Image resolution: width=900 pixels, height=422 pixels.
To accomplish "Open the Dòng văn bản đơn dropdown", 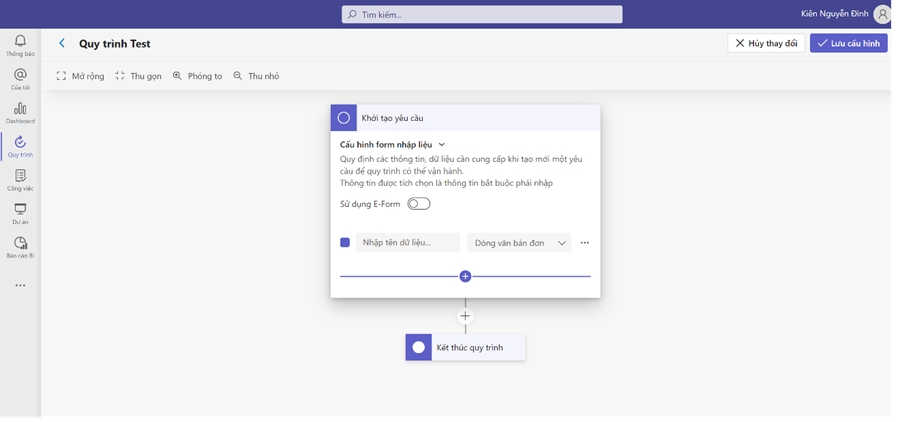I will (x=519, y=242).
